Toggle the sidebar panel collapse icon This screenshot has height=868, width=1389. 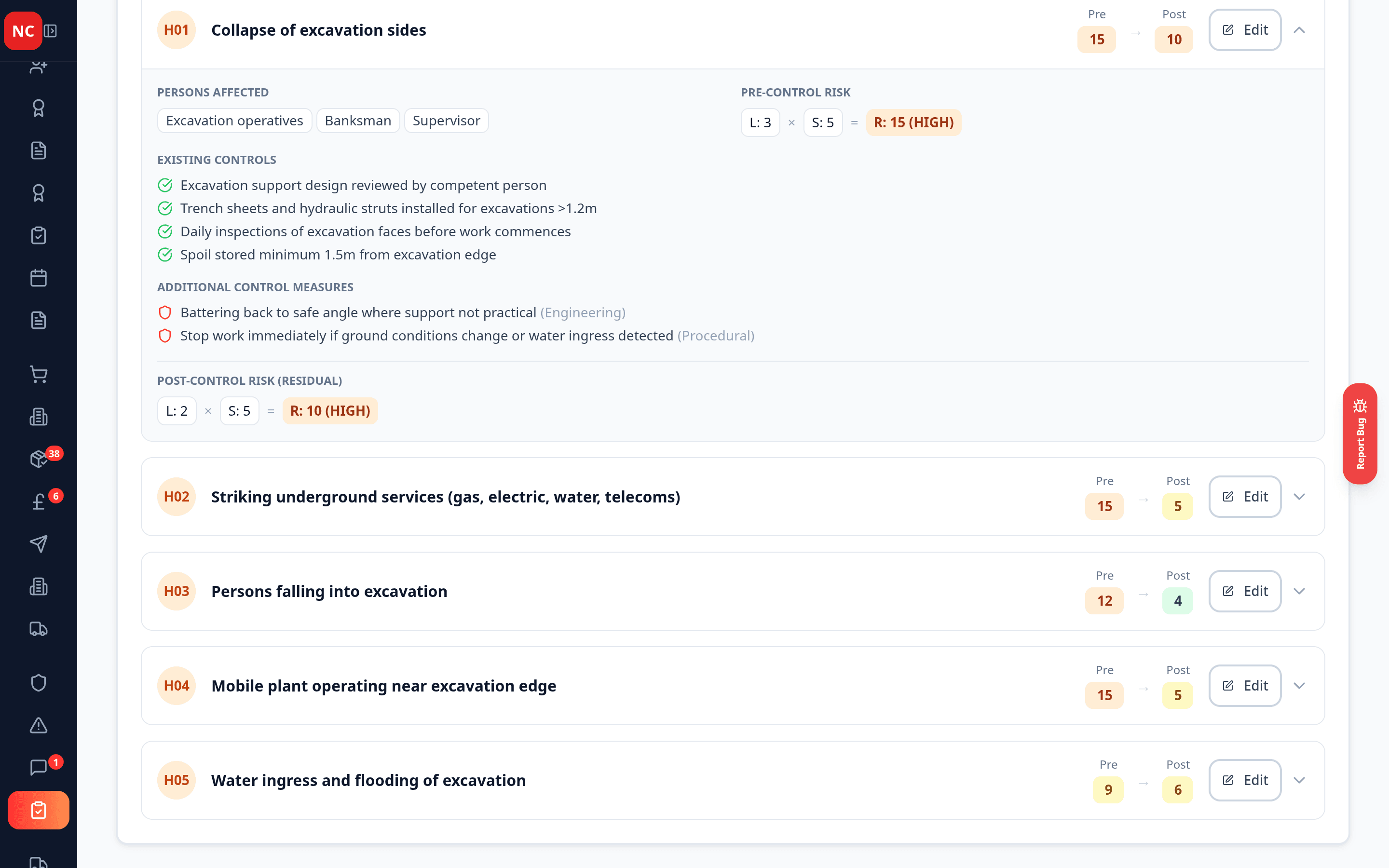51,31
